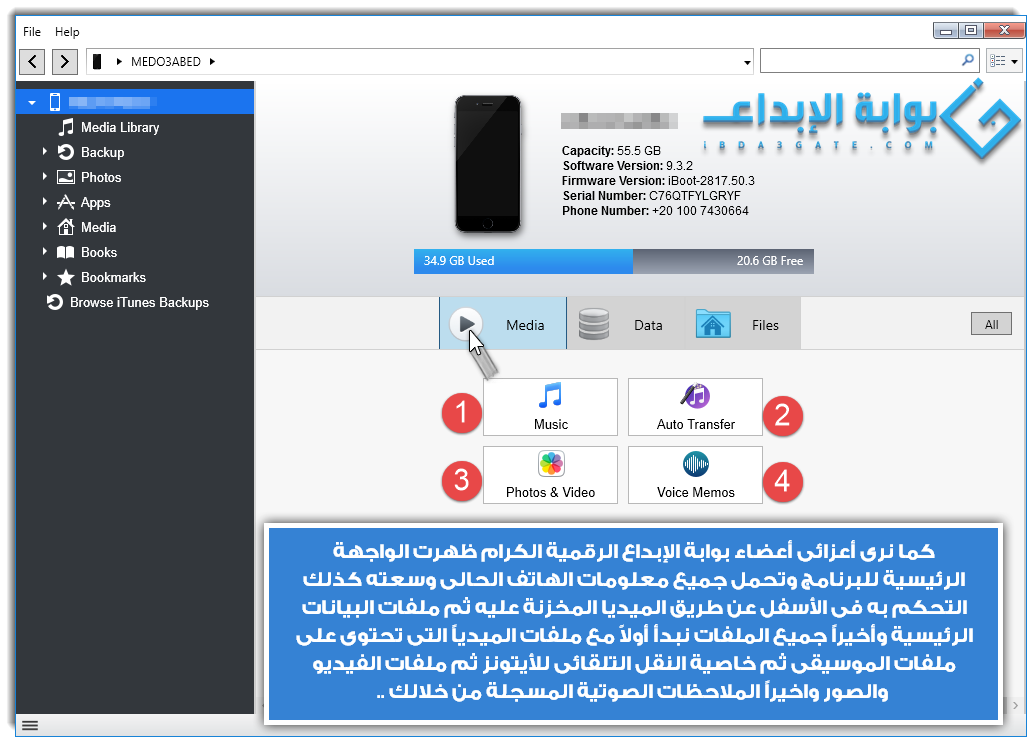The height and width of the screenshot is (737, 1027).
Task: Click the Phone Number +20 100 7430664 text
Action: point(655,211)
